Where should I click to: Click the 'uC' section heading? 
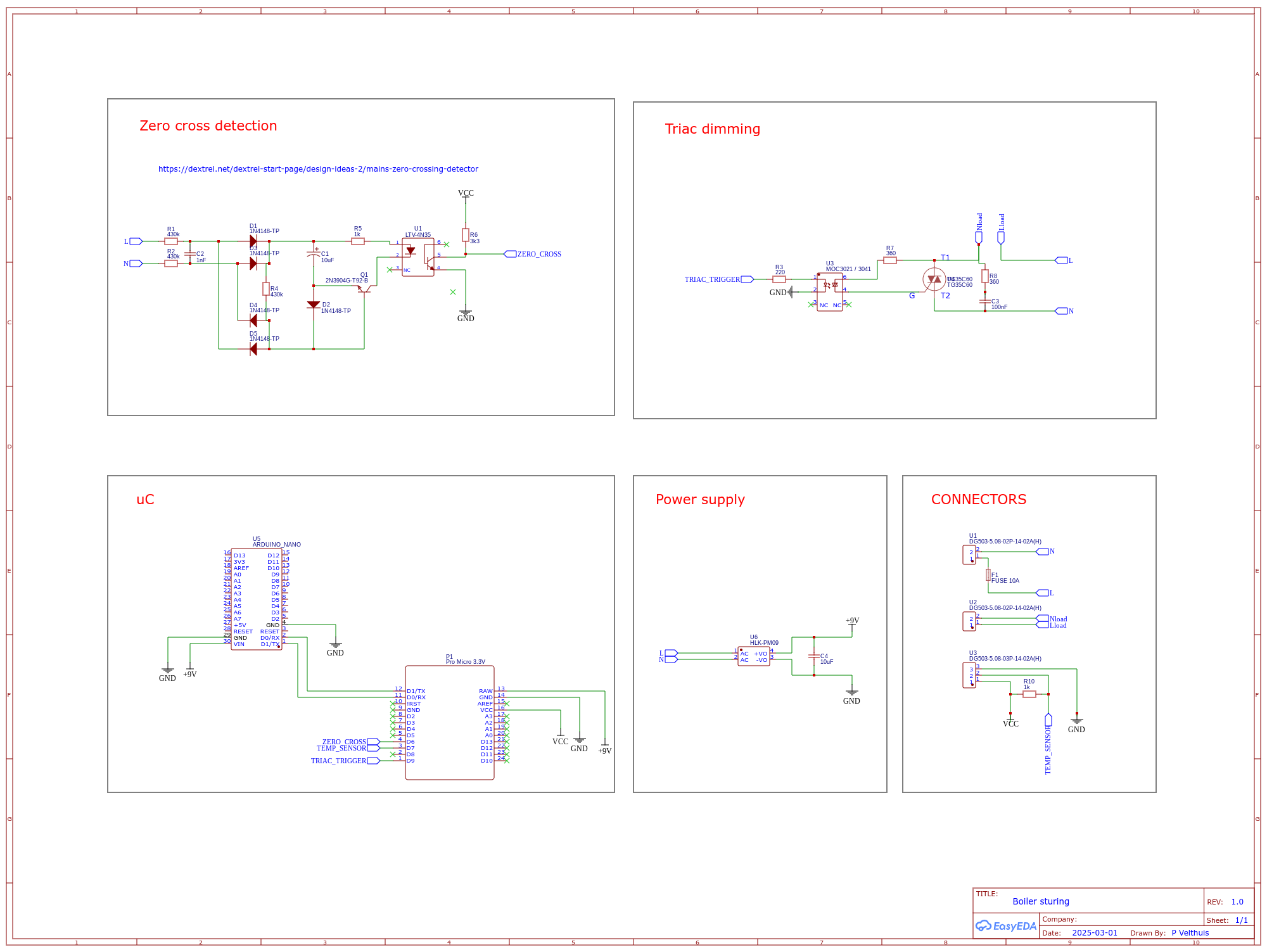point(145,500)
